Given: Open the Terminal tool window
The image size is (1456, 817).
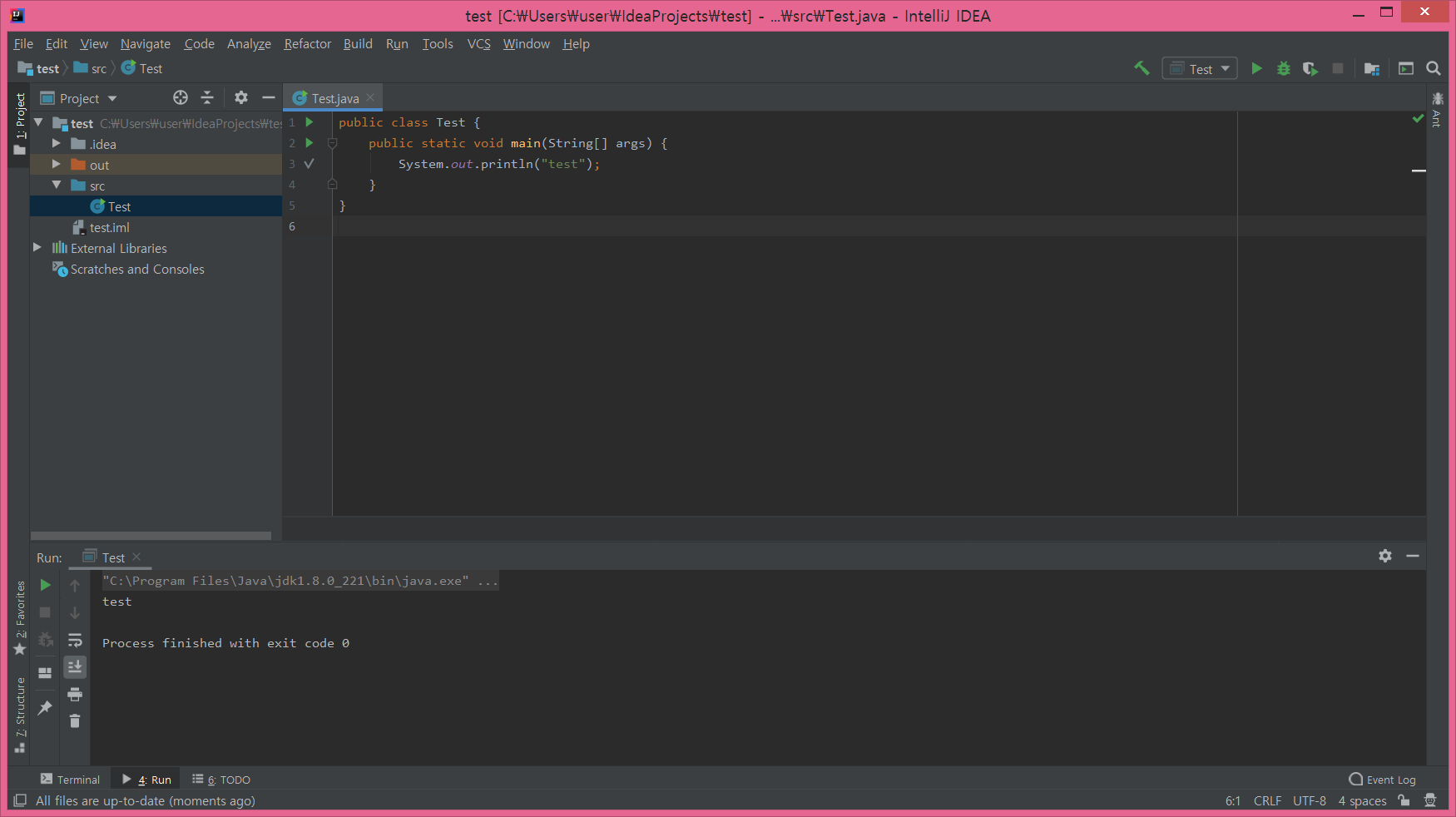Looking at the screenshot, I should click(71, 780).
